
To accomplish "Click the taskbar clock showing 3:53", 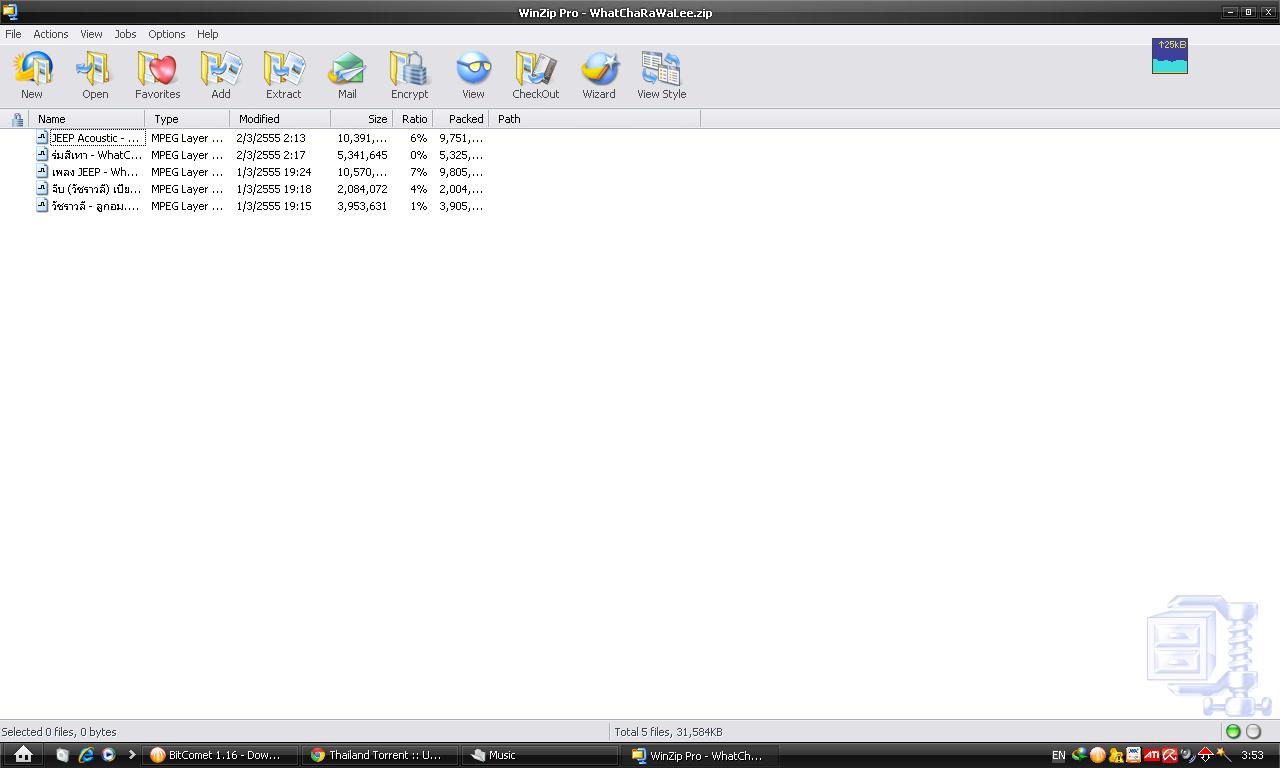I will [1252, 756].
